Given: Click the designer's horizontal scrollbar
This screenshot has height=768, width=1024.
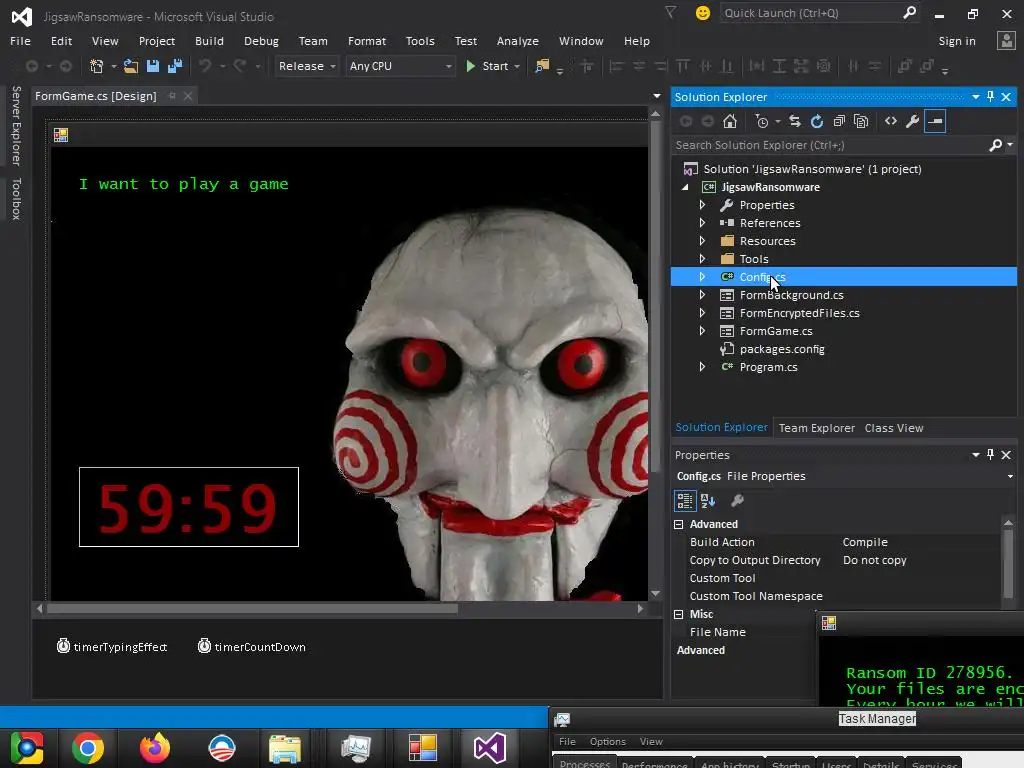Looking at the screenshot, I should tap(252, 607).
